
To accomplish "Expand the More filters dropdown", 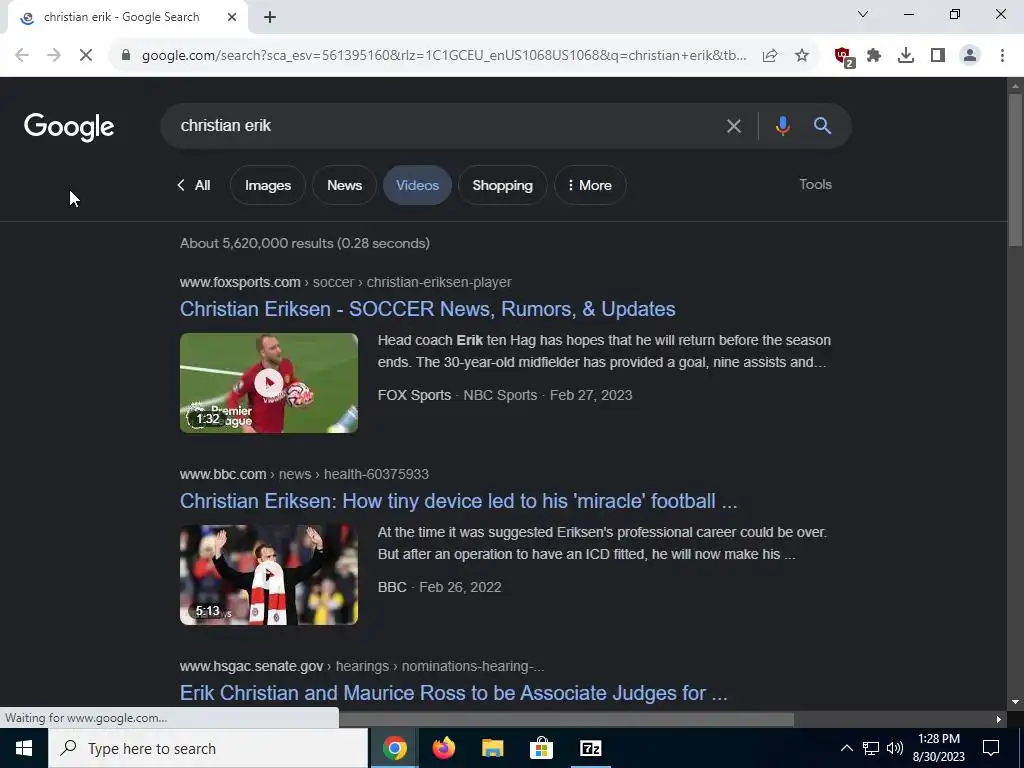I will click(x=590, y=185).
